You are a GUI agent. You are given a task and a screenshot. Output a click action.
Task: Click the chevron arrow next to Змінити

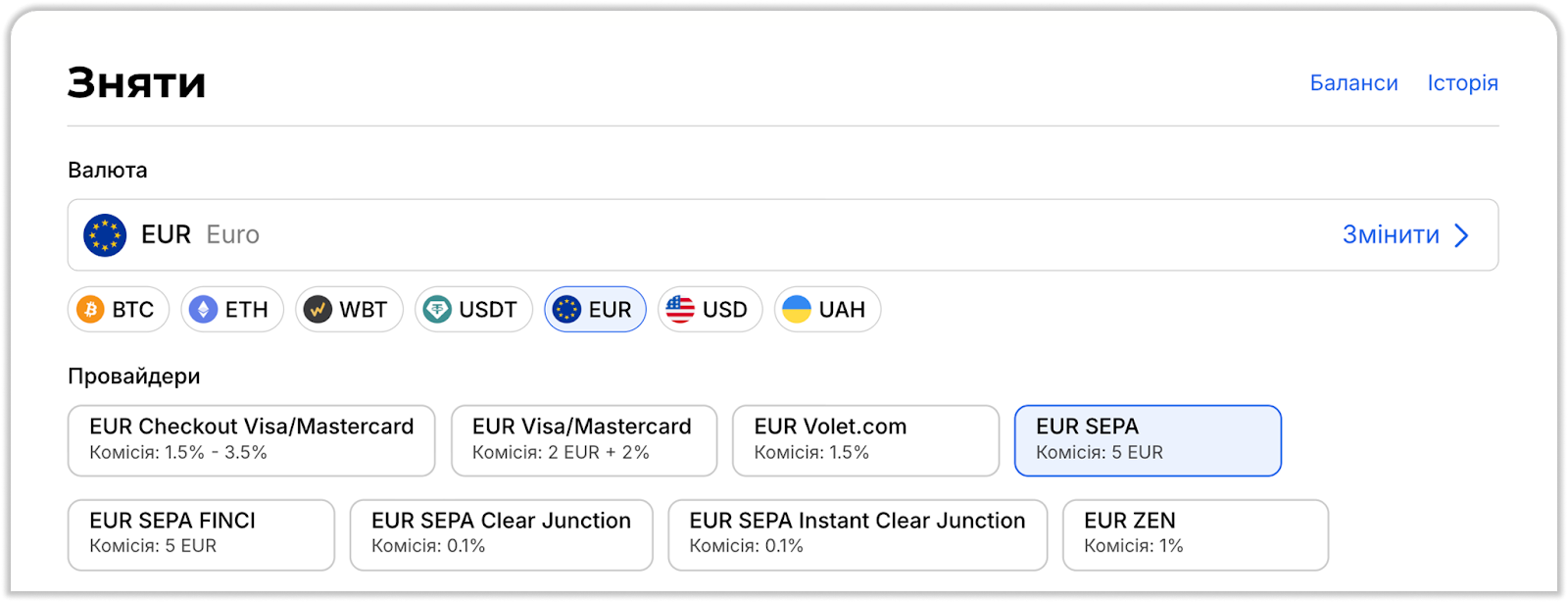coord(1462,235)
